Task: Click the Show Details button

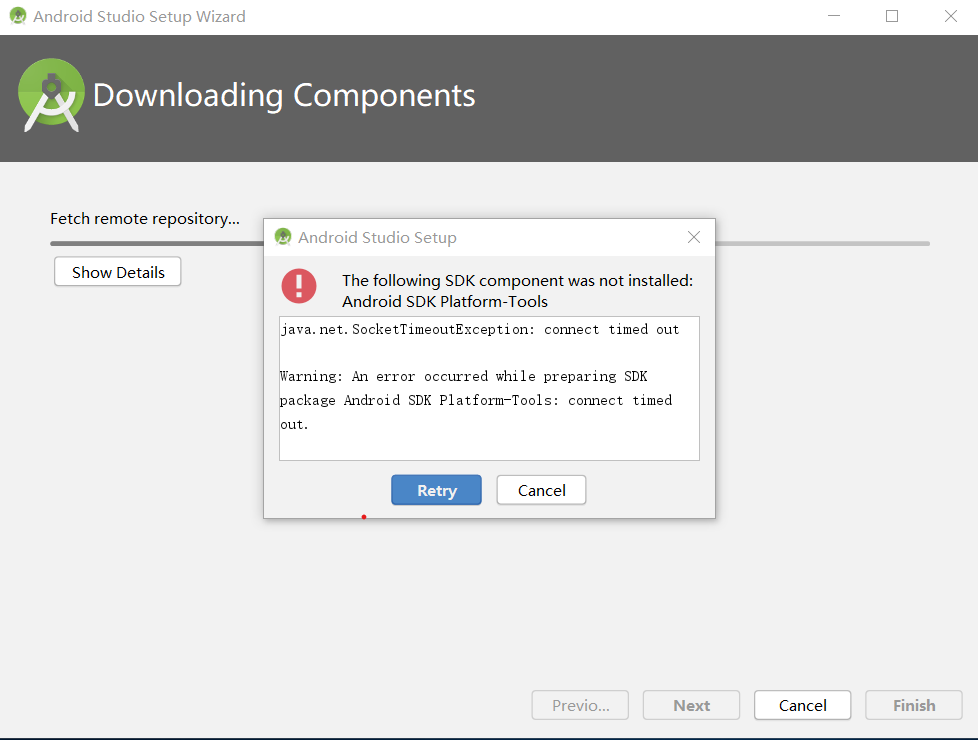Action: [x=117, y=271]
